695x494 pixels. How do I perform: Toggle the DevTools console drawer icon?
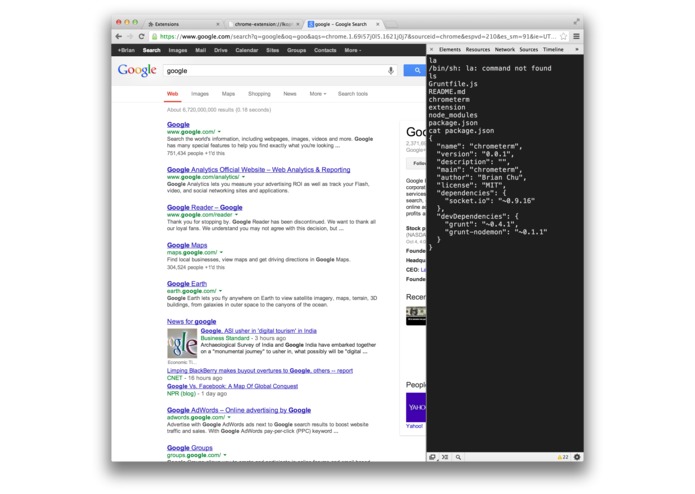(445, 457)
